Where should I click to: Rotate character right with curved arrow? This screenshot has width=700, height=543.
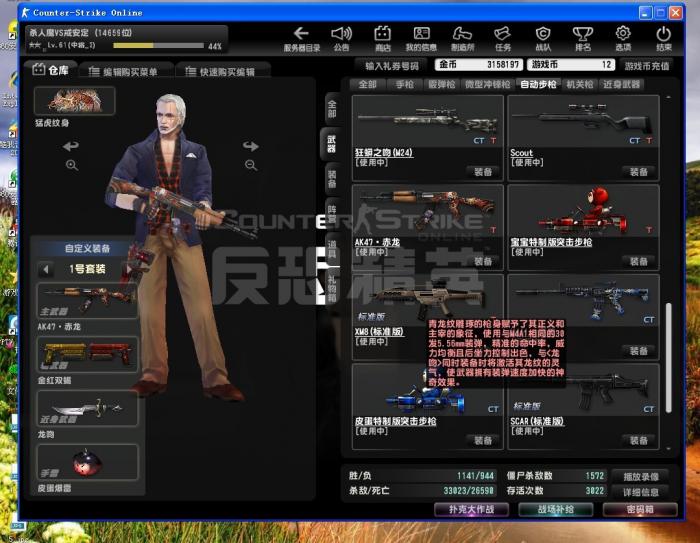[251, 146]
